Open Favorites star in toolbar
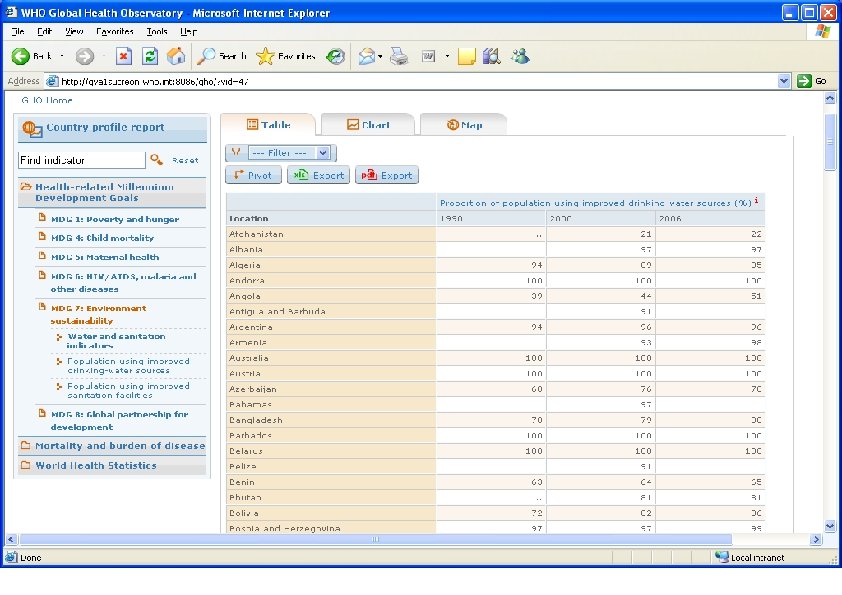 [x=265, y=56]
